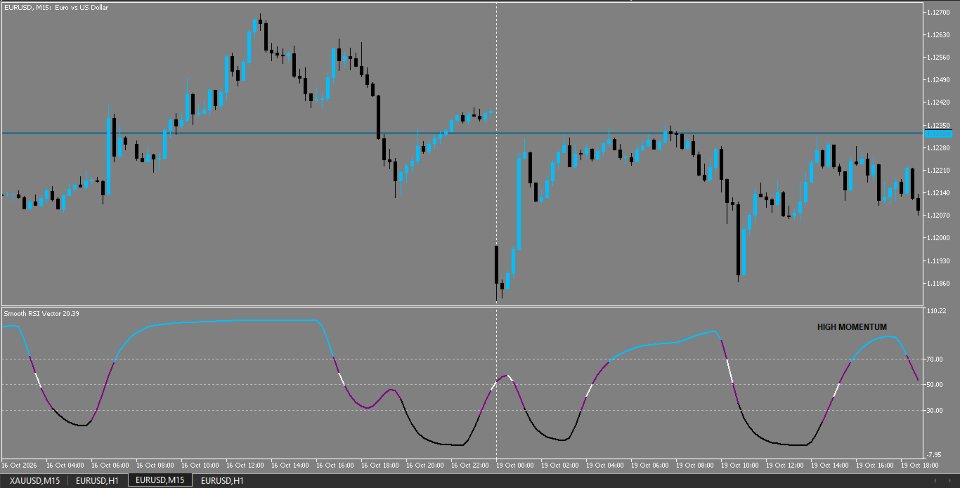The height and width of the screenshot is (488, 960).
Task: Click the 'HIGH MOMENTUM' label in indicator window
Action: (852, 327)
